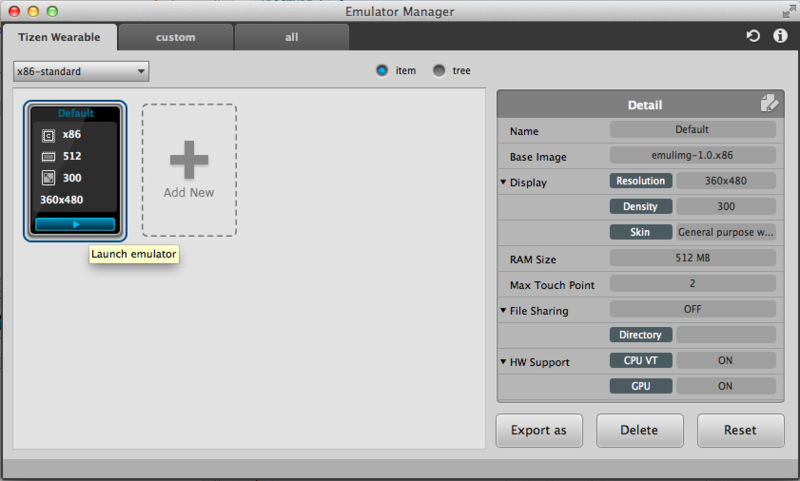Click the File Sharing OFF value
This screenshot has width=800, height=481.
692,309
